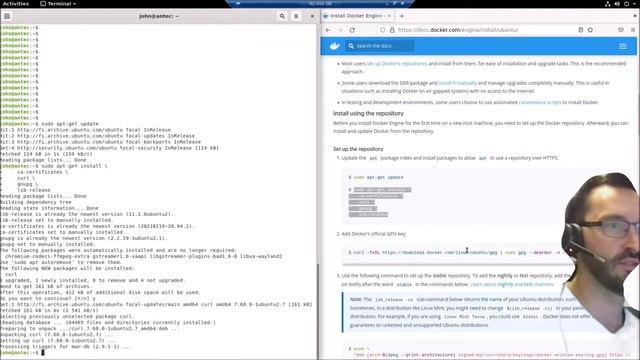The width and height of the screenshot is (640, 360).
Task: Bookmark this page with the star
Action: click(x=590, y=30)
